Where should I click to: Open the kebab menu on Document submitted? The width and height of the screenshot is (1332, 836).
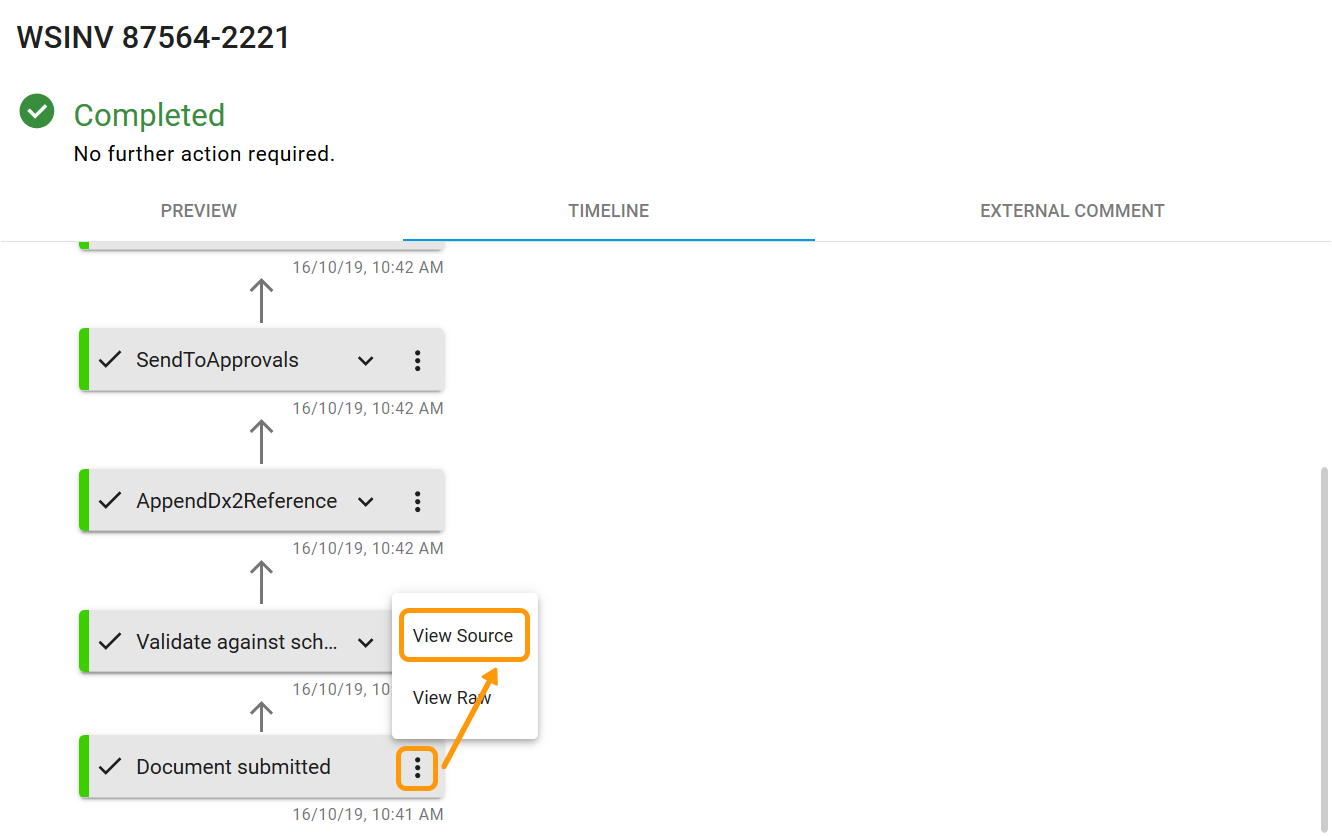[417, 768]
